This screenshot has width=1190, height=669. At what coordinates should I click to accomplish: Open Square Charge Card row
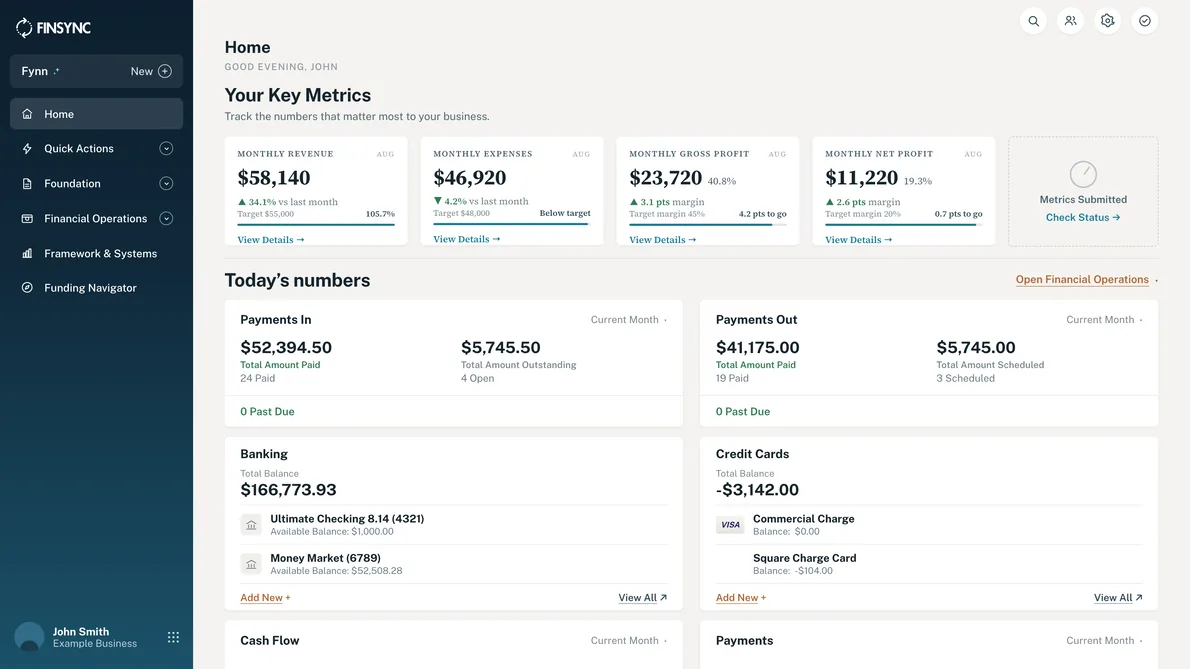pyautogui.click(x=929, y=564)
